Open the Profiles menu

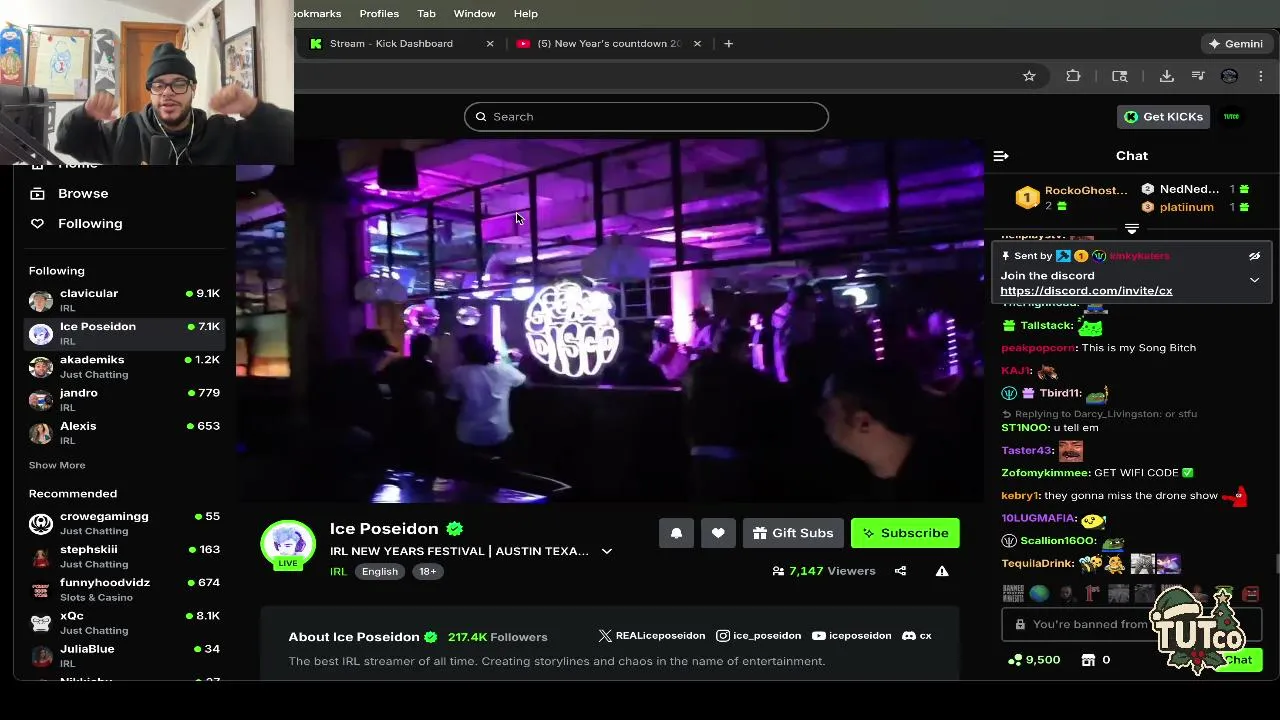379,14
